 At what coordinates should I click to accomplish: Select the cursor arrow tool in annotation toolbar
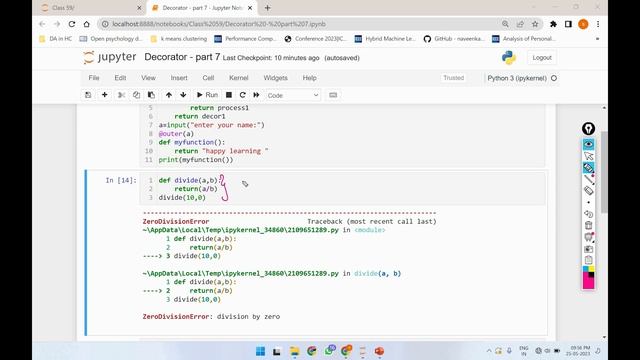point(588,156)
